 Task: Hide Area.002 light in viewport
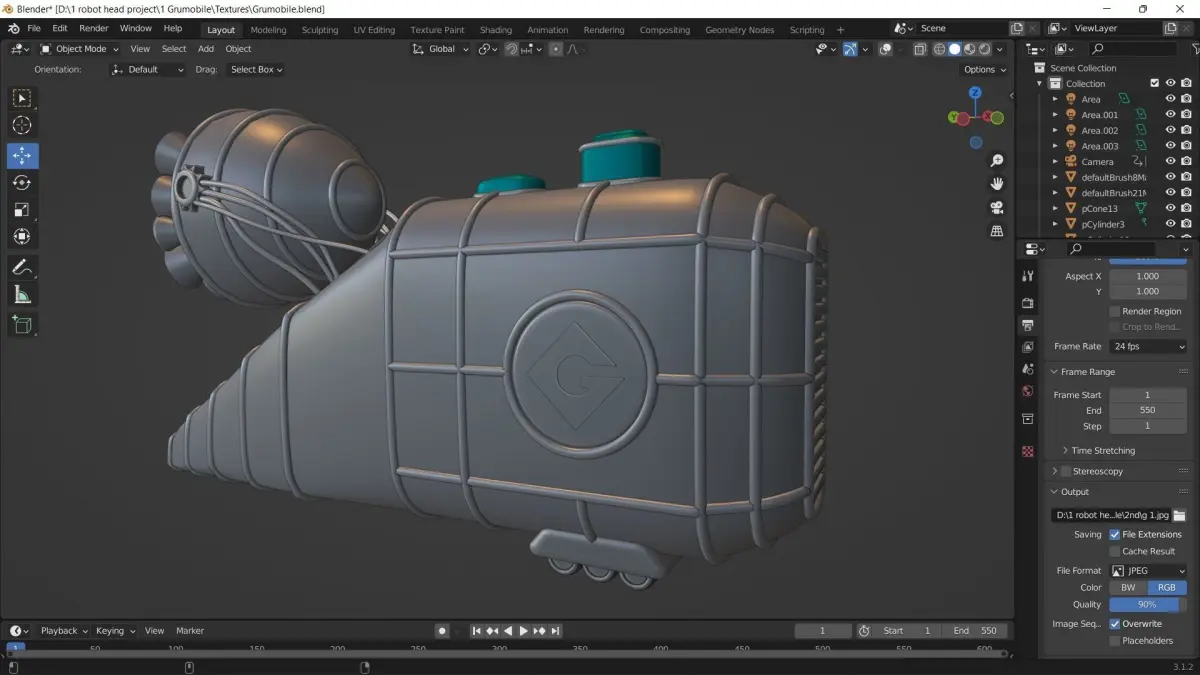(x=1170, y=130)
